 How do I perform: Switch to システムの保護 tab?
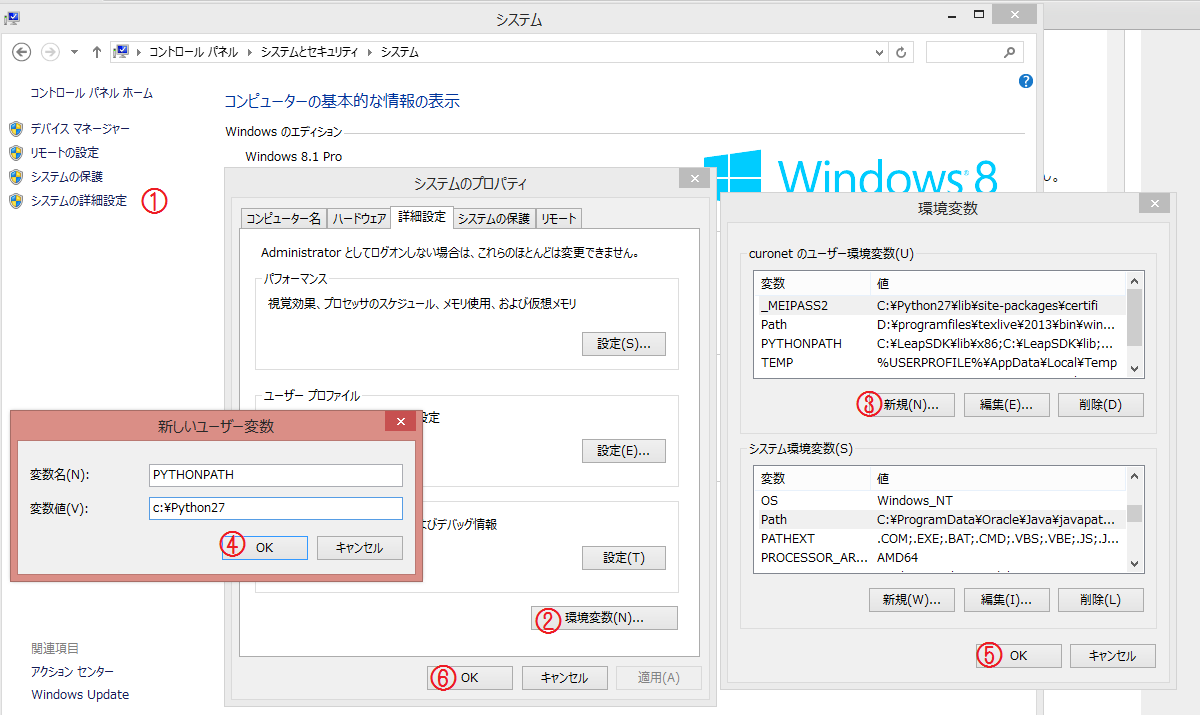pyautogui.click(x=494, y=219)
